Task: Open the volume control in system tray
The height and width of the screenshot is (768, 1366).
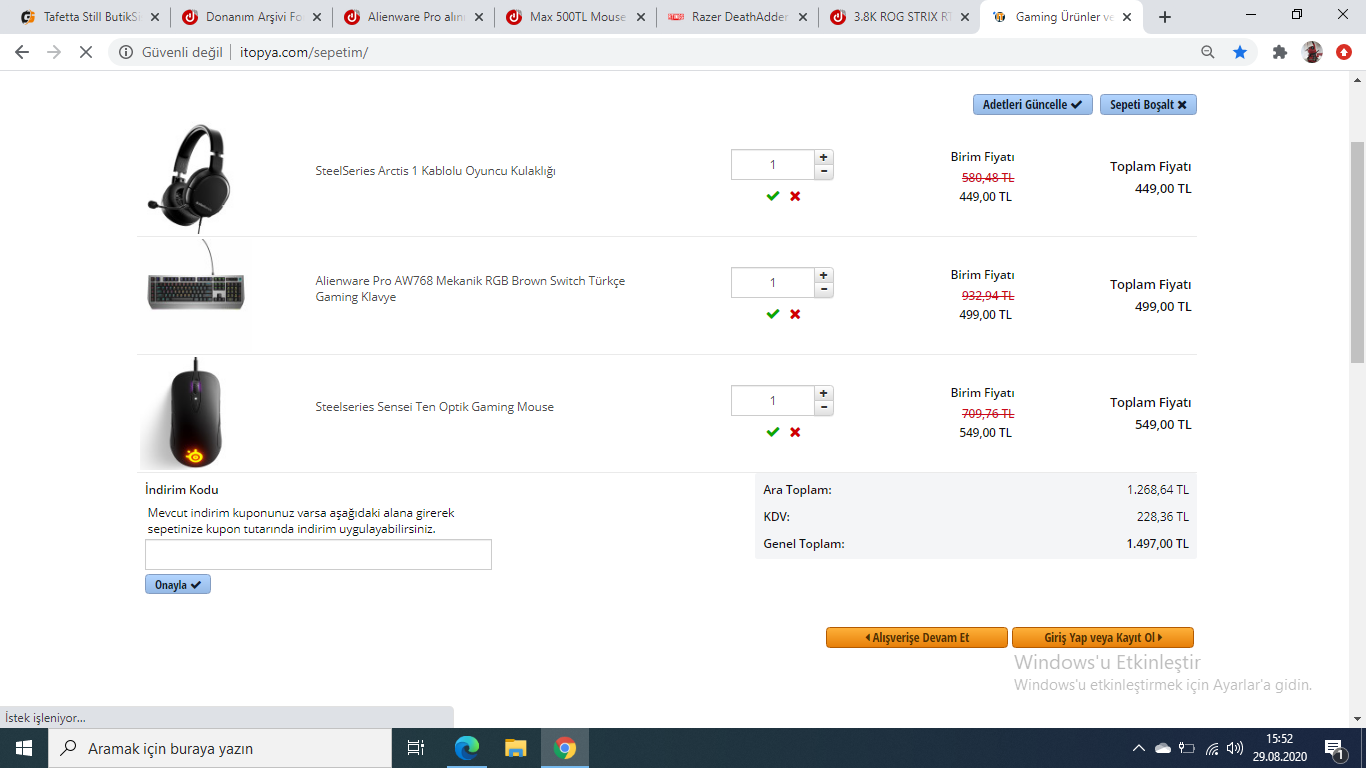Action: tap(1235, 748)
